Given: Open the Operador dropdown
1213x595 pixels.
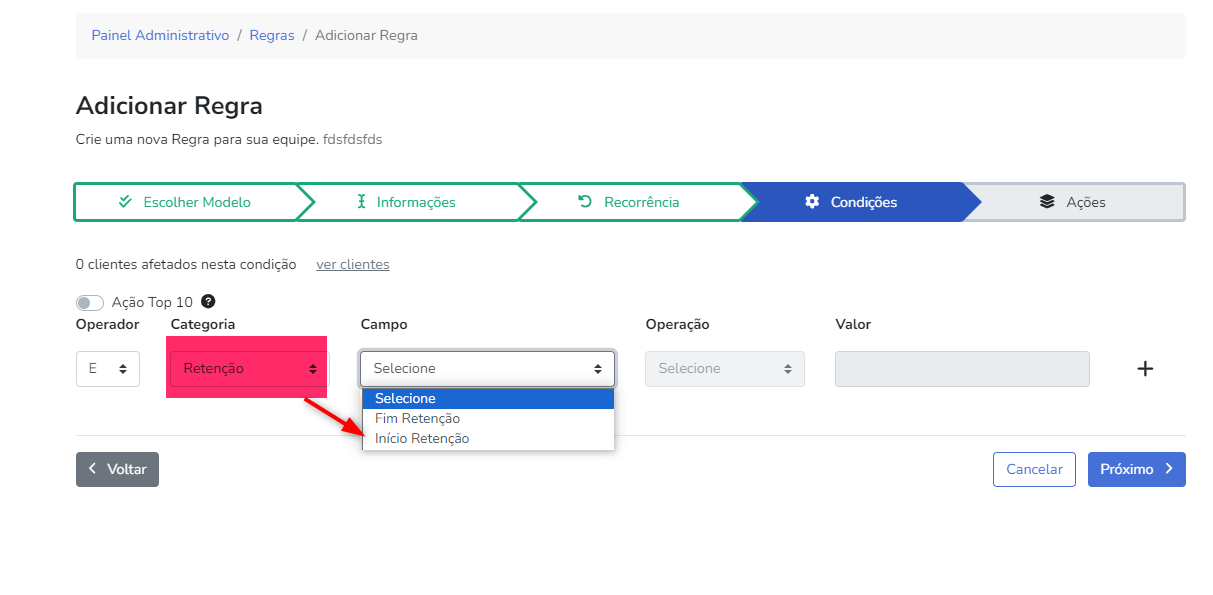Looking at the screenshot, I should [x=108, y=369].
